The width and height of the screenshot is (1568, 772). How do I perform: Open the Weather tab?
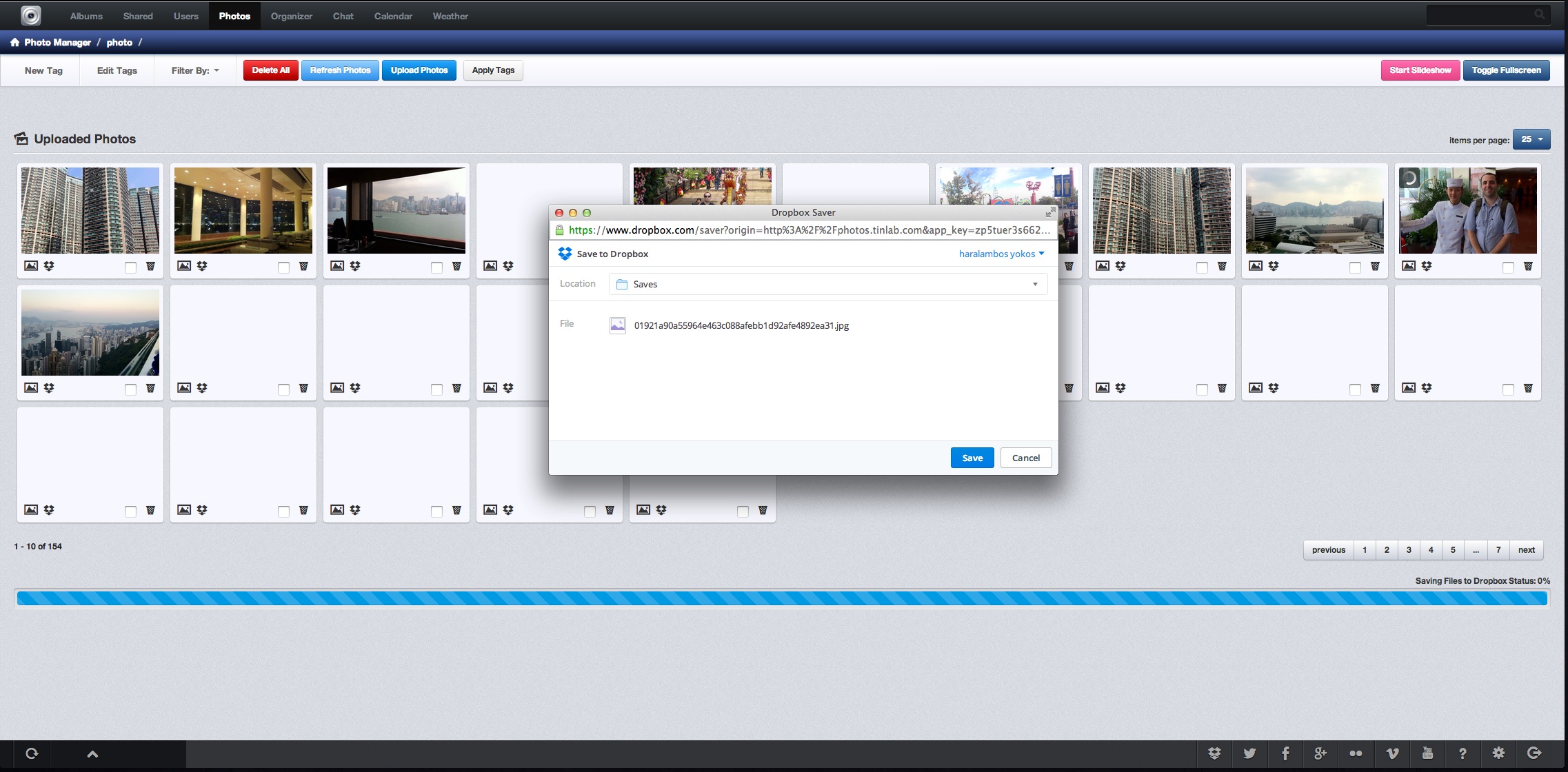click(x=450, y=16)
